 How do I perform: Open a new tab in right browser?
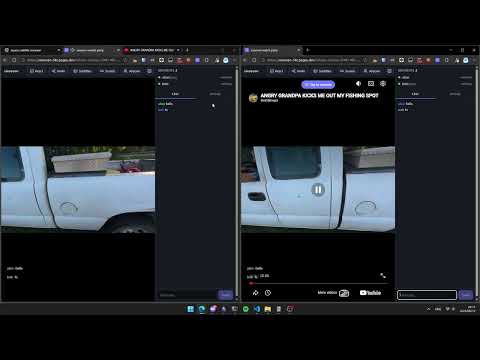coord(308,50)
